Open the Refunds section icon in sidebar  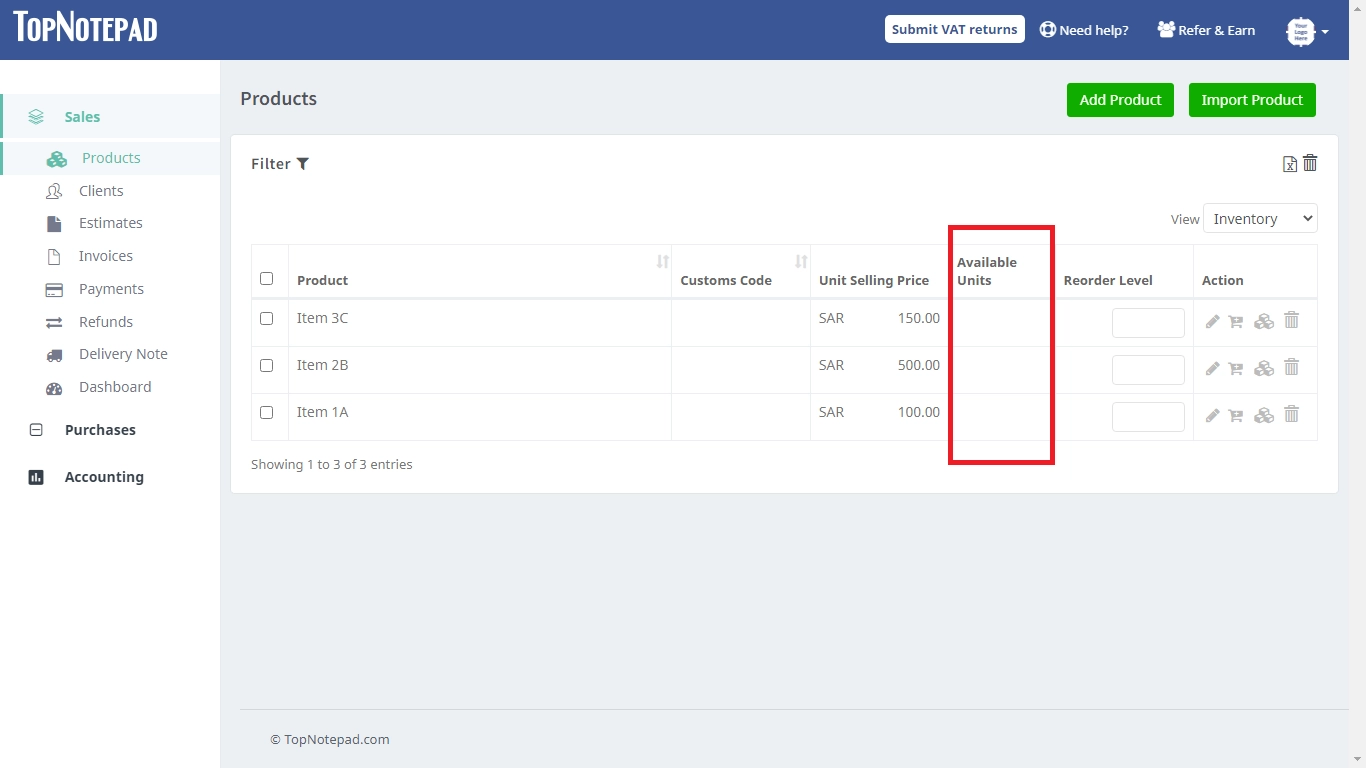54,322
